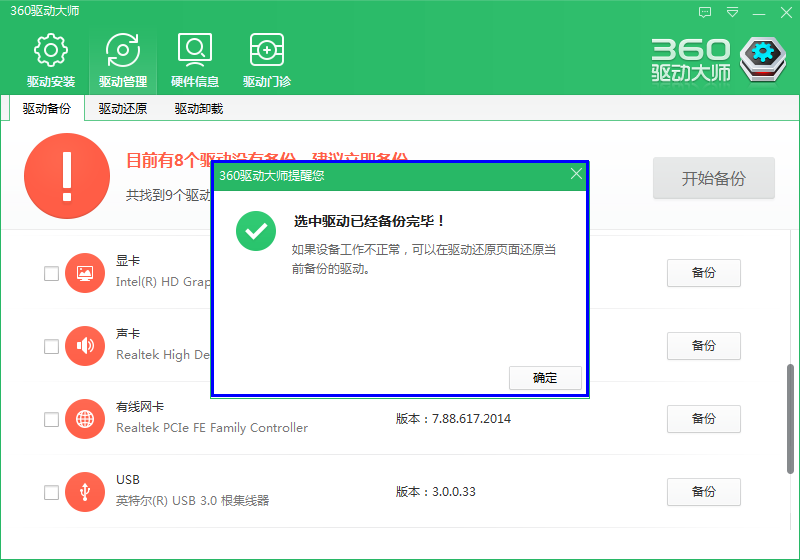This screenshot has width=800, height=560.
Task: Tick the 显卡 checkbox
Action: pos(51,273)
